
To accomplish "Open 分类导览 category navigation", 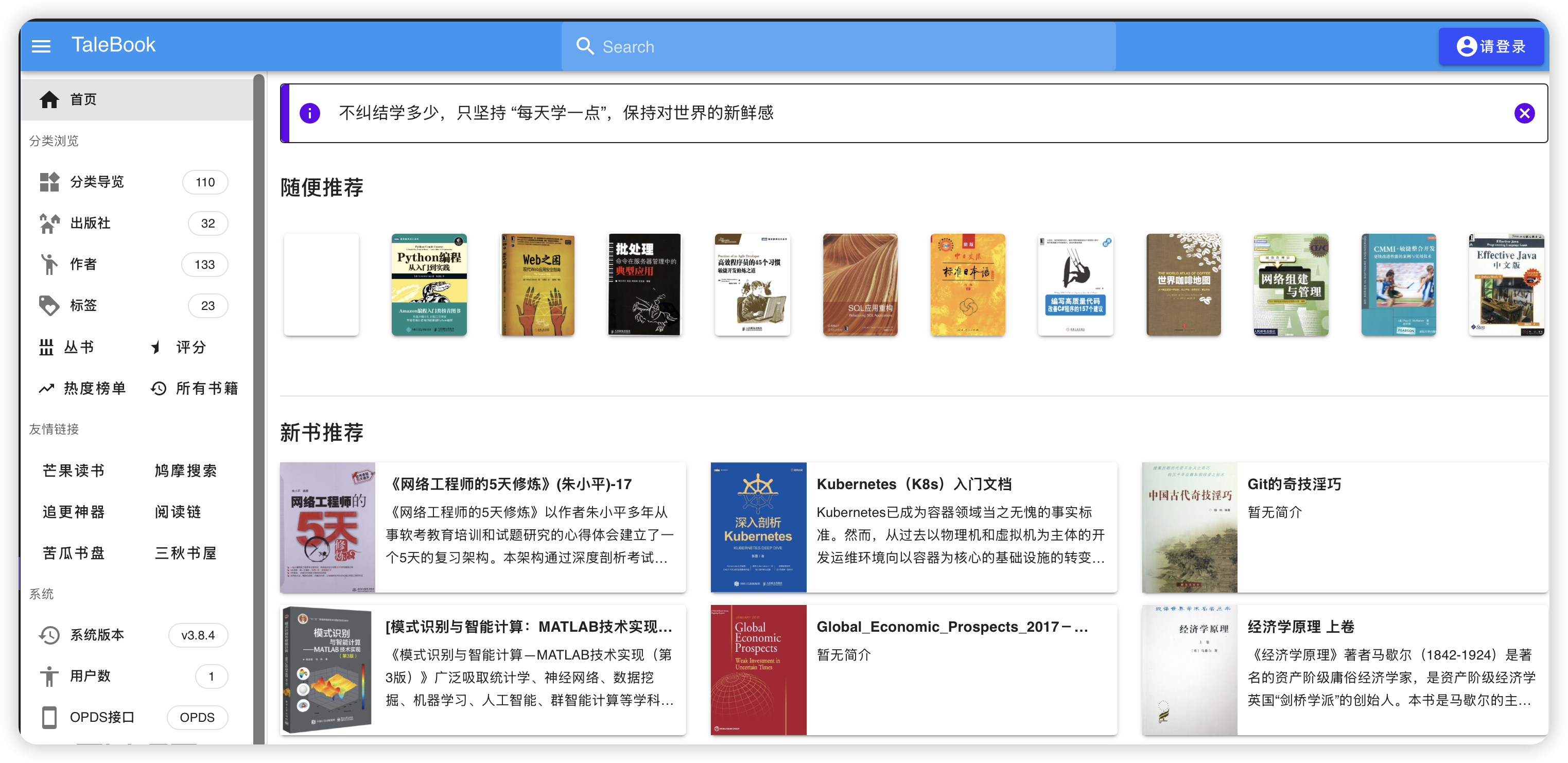I will pyautogui.click(x=97, y=182).
